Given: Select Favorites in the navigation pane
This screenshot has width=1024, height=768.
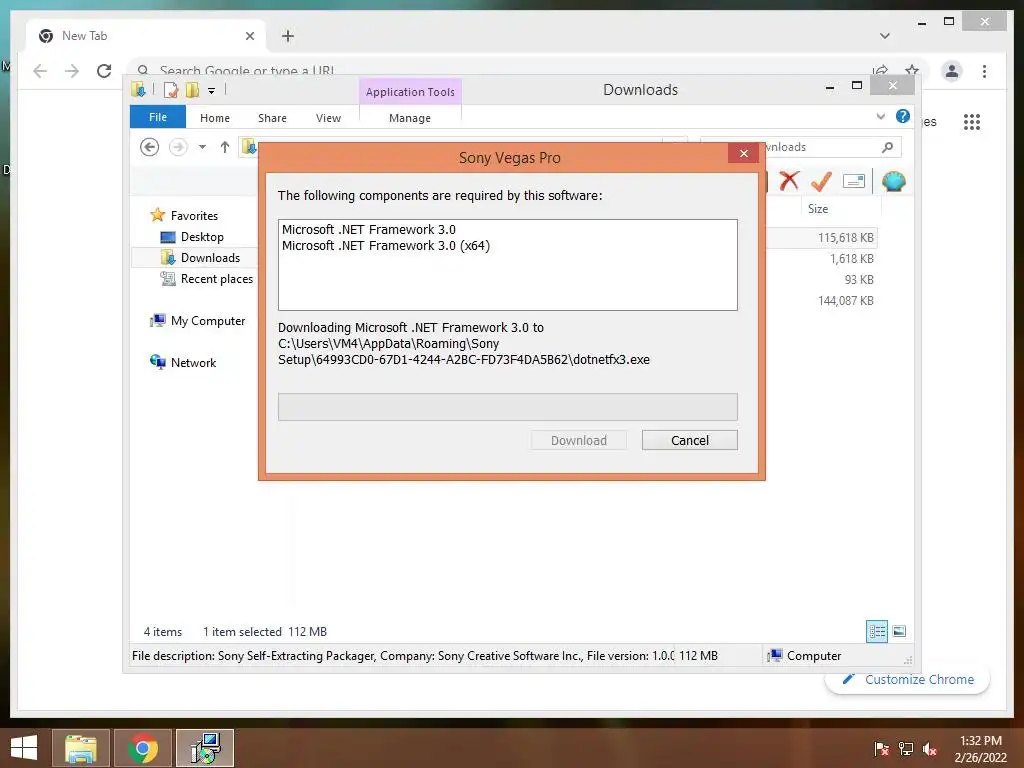Looking at the screenshot, I should point(194,216).
